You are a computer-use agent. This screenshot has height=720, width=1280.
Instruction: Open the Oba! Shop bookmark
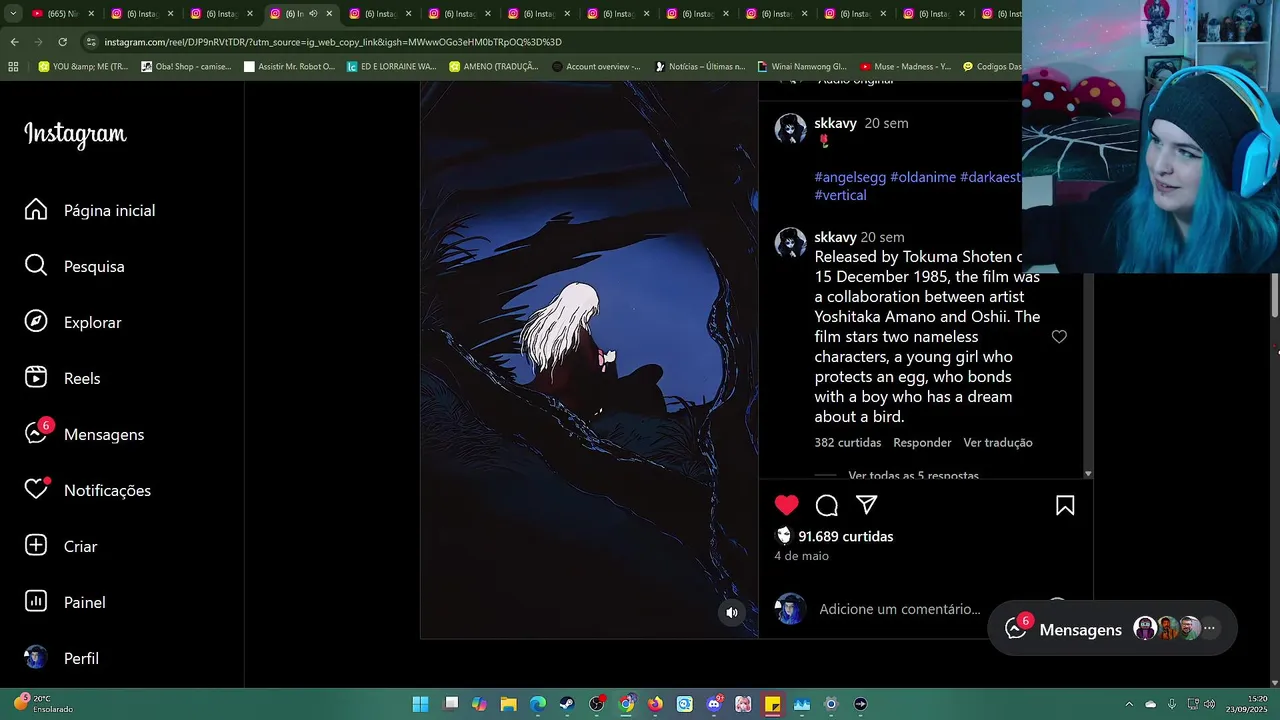186,67
